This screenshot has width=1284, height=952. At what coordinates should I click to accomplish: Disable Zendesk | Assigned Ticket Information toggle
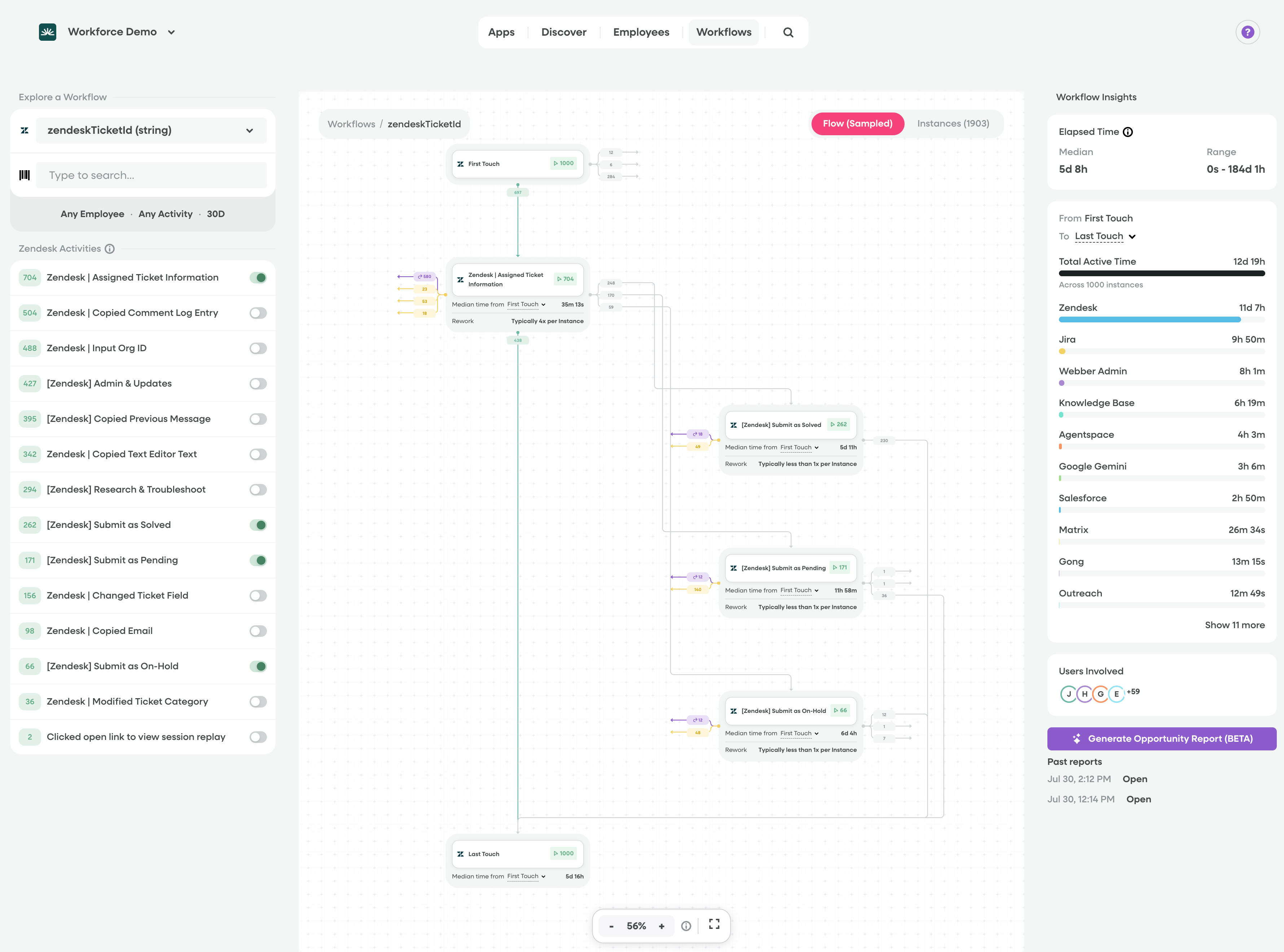[x=258, y=278]
